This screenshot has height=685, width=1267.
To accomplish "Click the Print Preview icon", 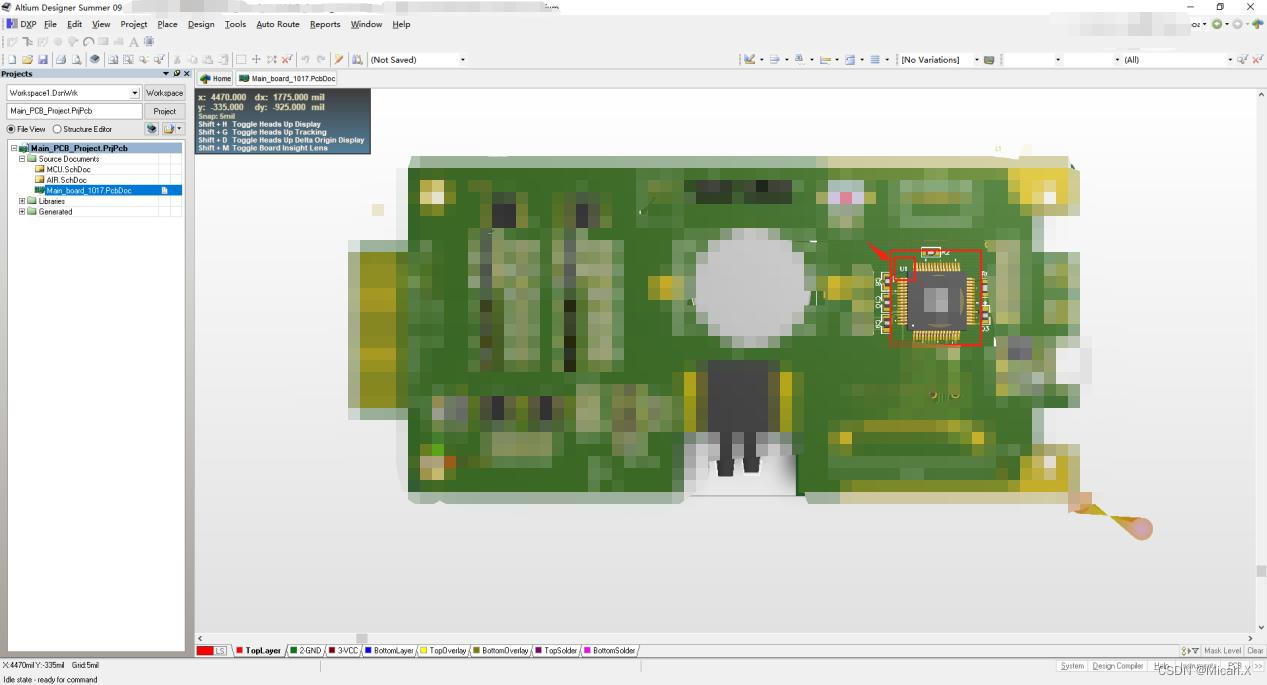I will click(x=78, y=59).
